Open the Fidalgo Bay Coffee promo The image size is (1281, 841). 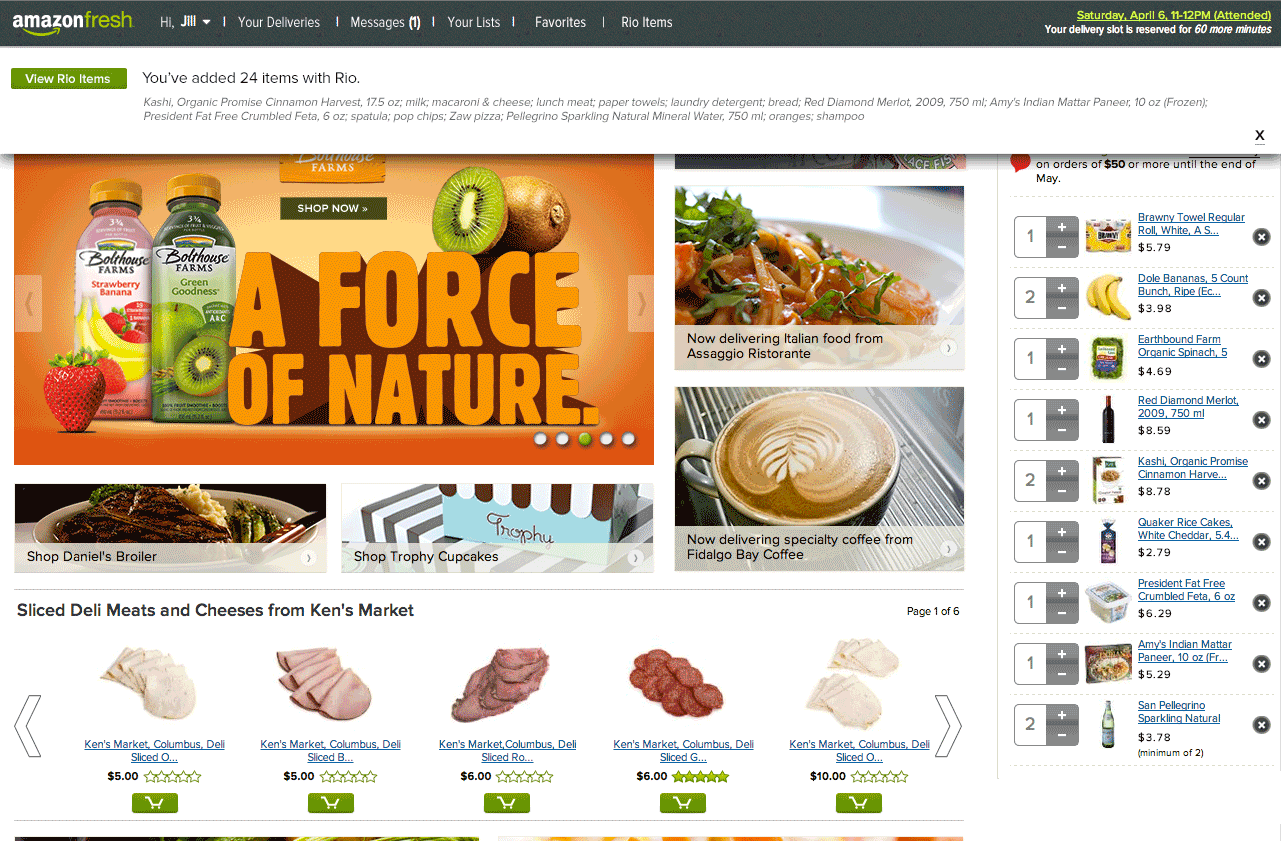click(819, 479)
